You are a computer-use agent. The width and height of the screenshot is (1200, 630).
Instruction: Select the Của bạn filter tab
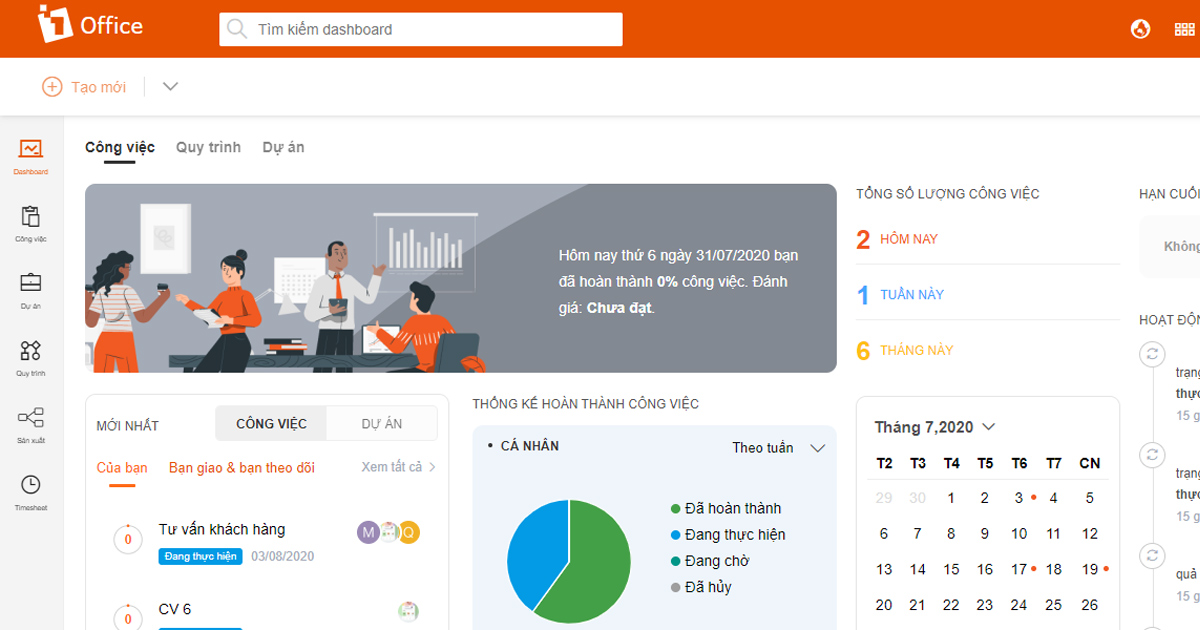123,467
